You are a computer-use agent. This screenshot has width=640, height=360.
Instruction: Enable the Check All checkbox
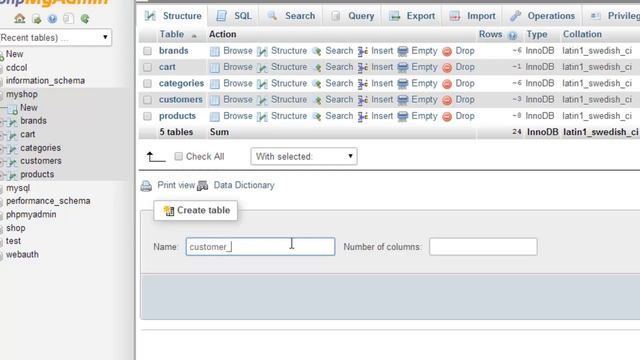coord(178,156)
